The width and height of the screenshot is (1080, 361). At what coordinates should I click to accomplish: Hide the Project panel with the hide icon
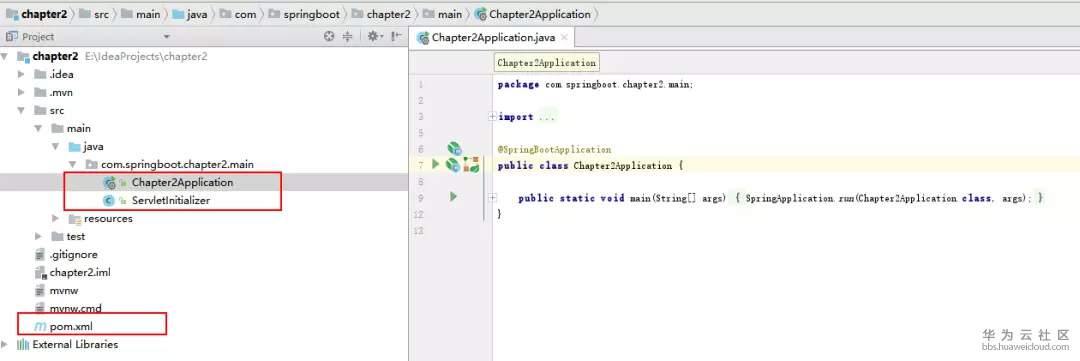[396, 37]
